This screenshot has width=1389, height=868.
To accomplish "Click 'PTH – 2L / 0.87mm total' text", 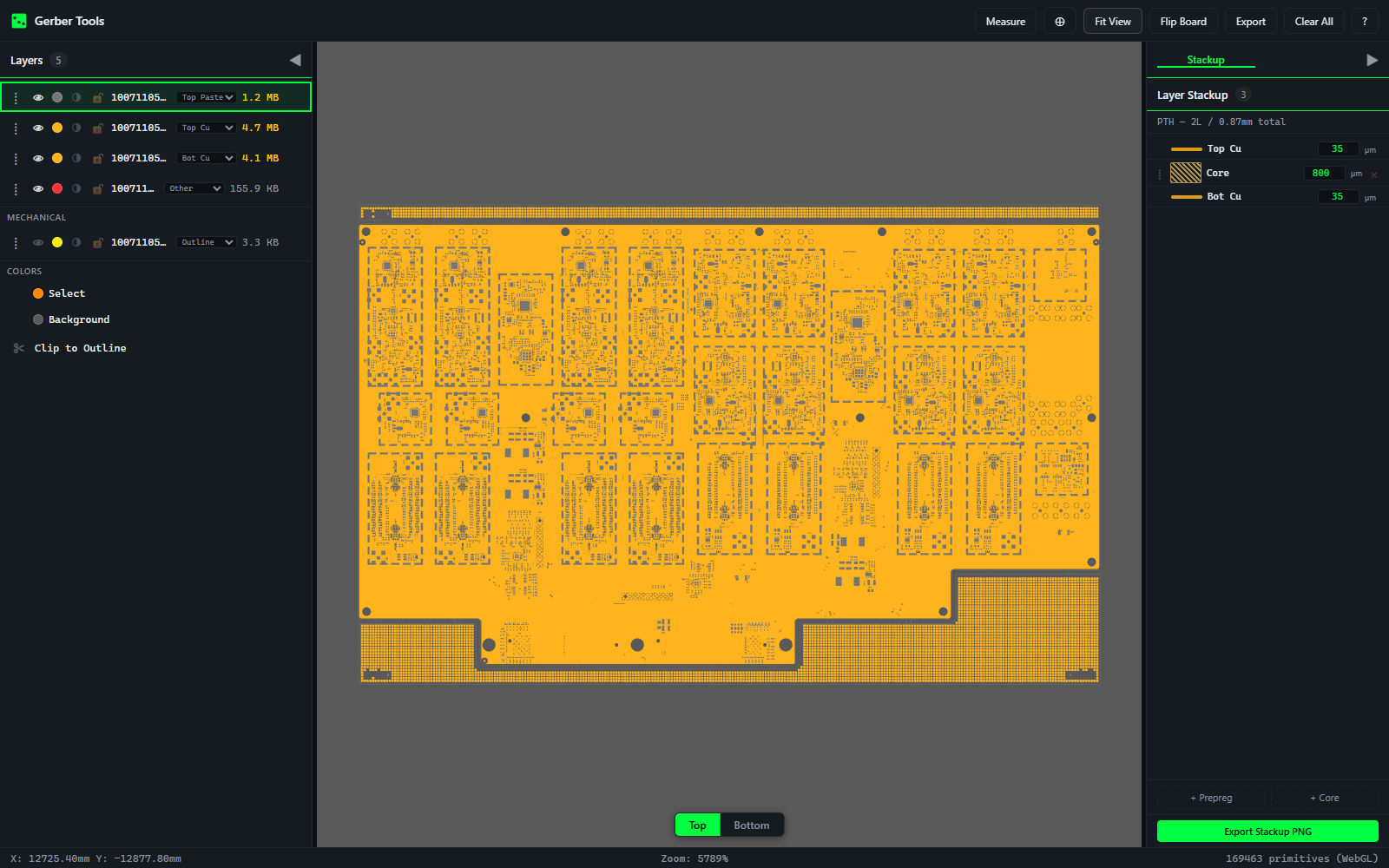I will click(x=1221, y=122).
